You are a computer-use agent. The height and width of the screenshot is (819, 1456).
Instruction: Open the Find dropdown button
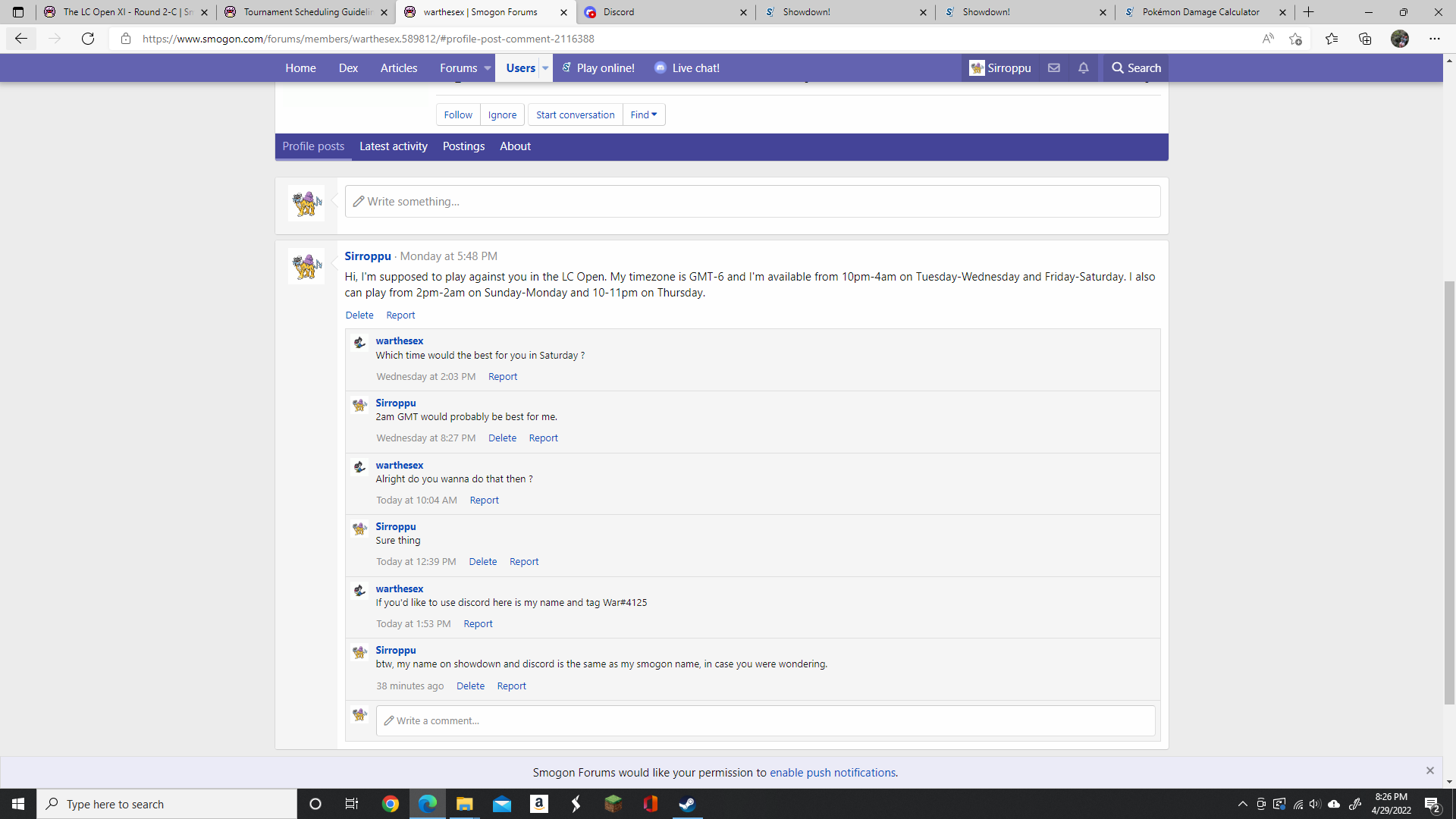coord(644,115)
